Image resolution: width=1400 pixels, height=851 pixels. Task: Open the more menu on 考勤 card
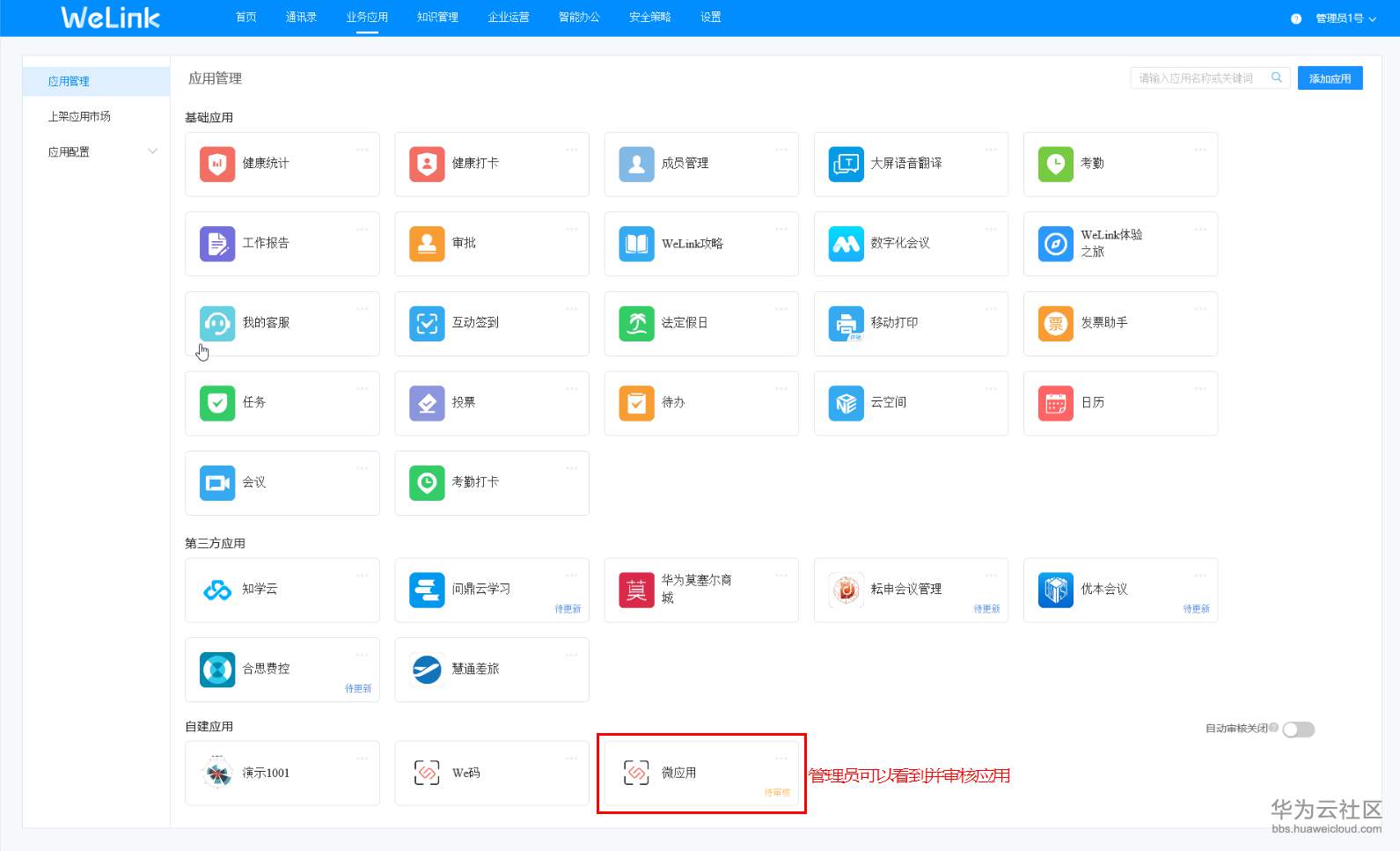click(x=1200, y=150)
